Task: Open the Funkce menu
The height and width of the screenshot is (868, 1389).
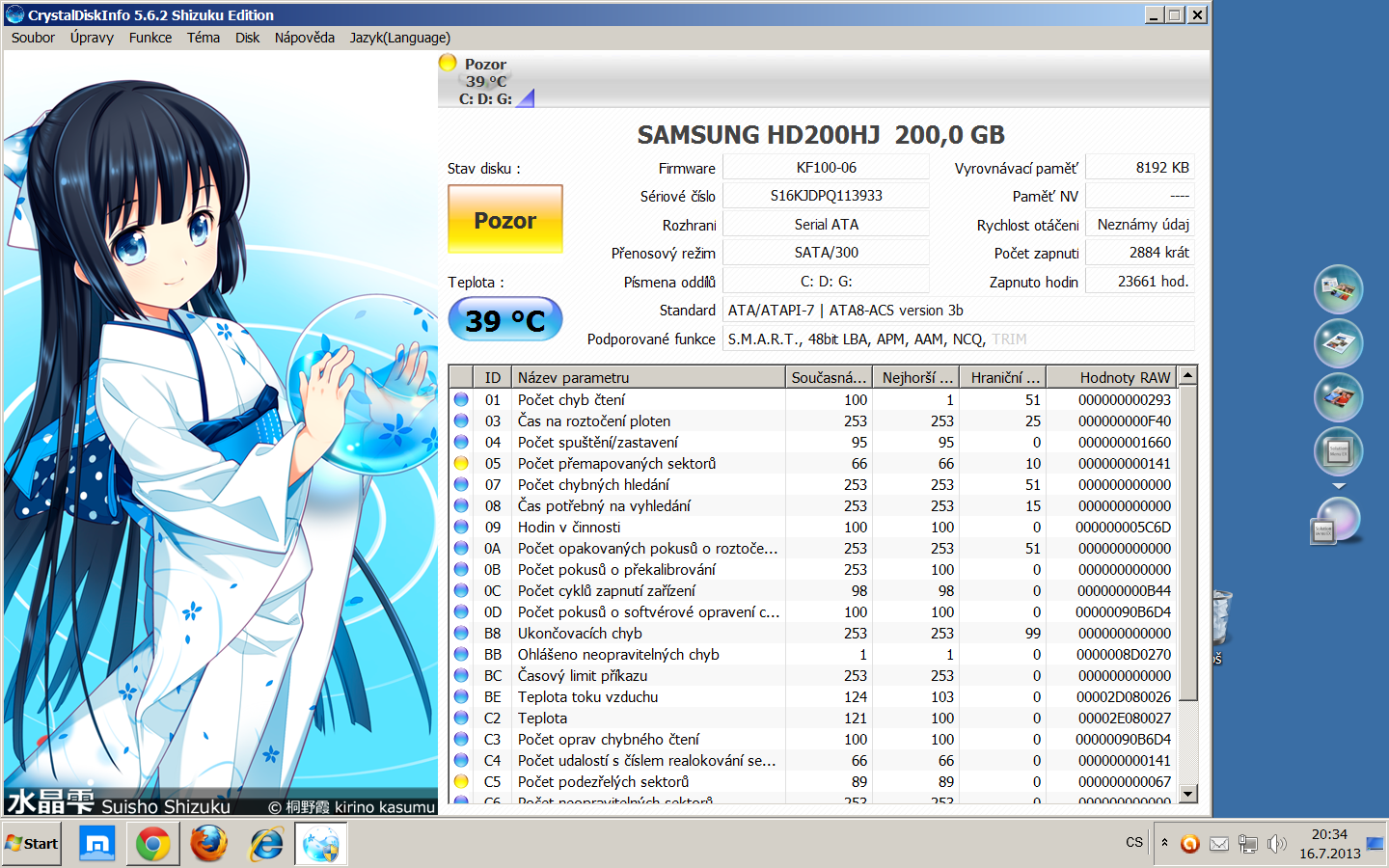Action: point(150,38)
